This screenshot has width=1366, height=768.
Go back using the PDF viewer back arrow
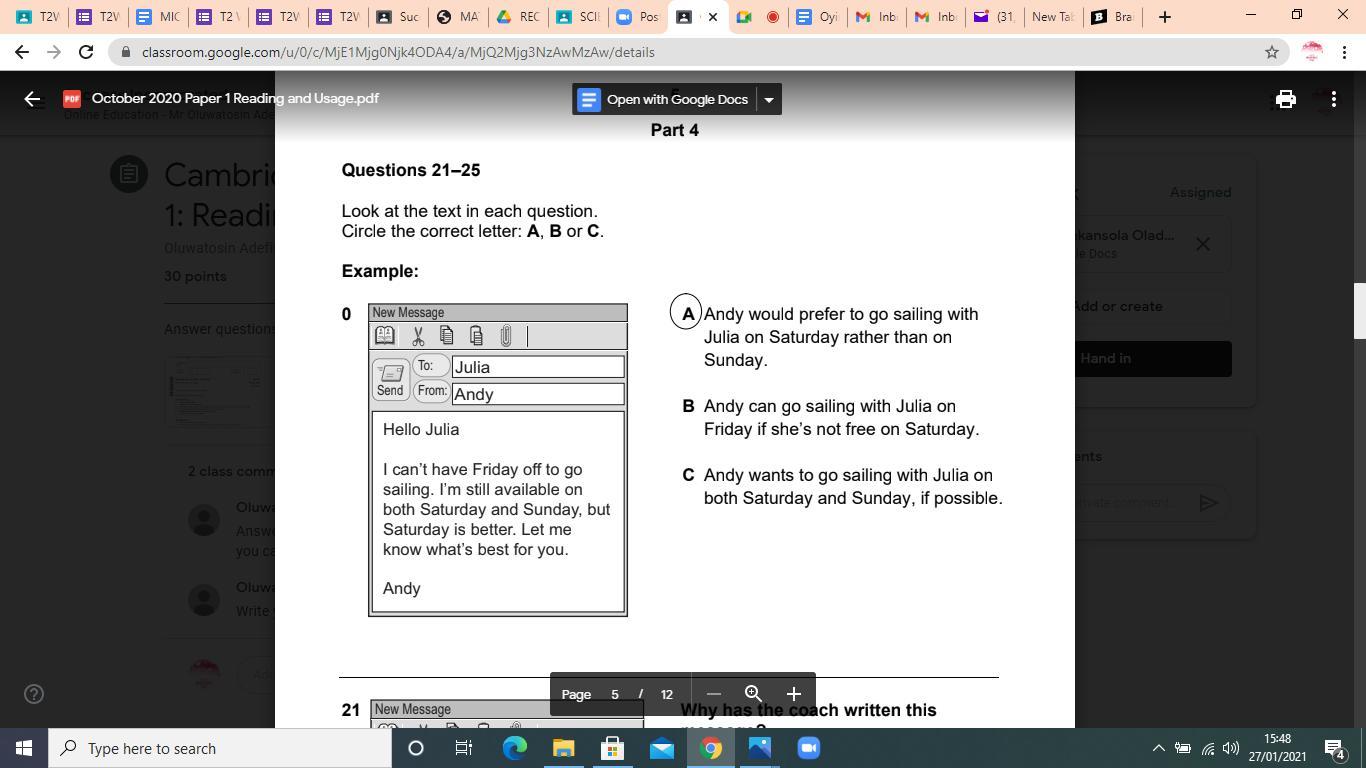click(32, 98)
